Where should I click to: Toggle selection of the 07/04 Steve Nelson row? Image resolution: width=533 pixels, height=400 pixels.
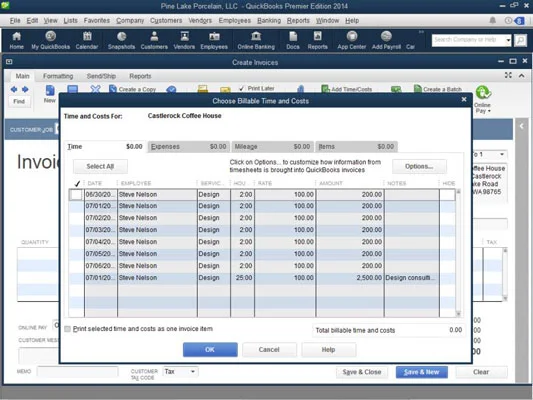(x=76, y=242)
